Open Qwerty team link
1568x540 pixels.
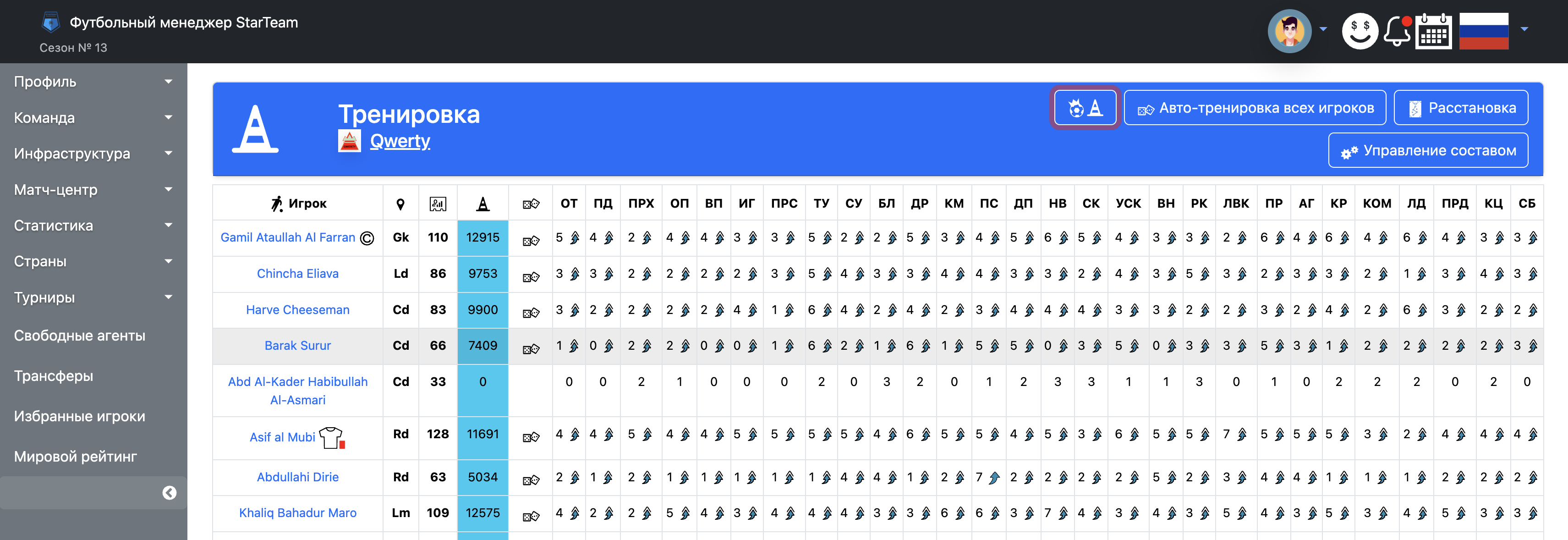400,141
